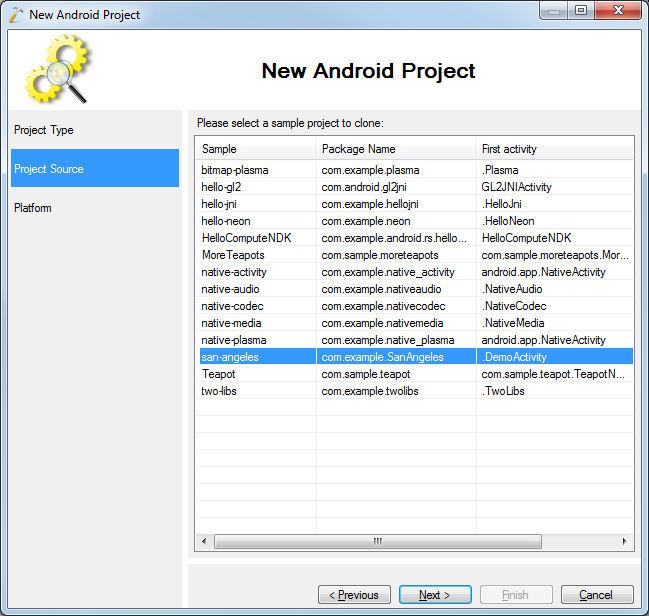Click package com.example.native_activity
649x616 pixels.
[388, 272]
